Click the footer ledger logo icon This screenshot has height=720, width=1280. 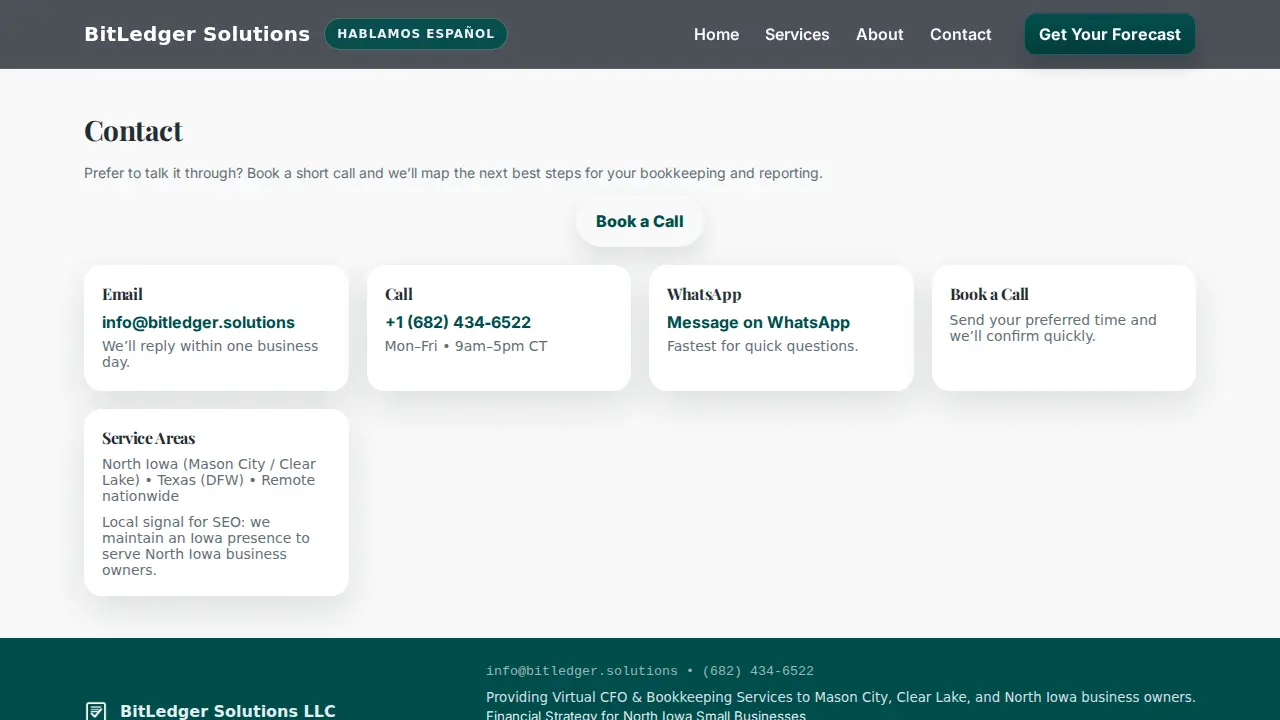click(96, 711)
